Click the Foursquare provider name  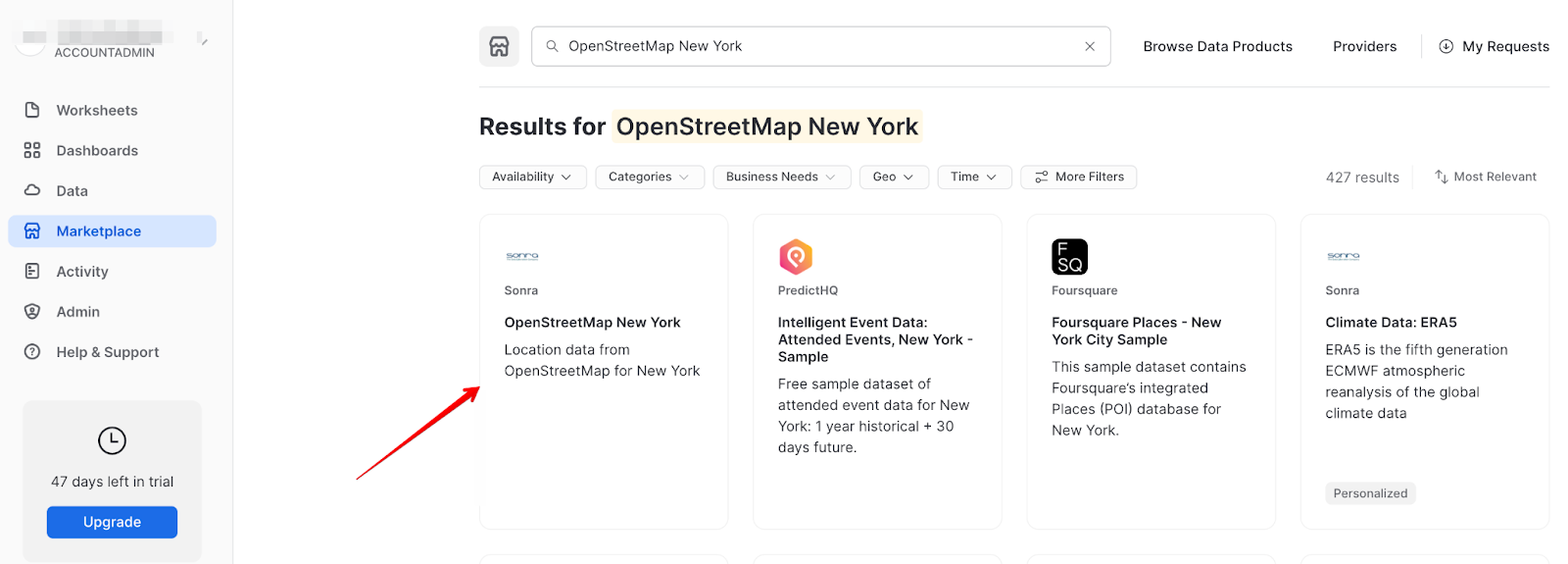point(1084,290)
